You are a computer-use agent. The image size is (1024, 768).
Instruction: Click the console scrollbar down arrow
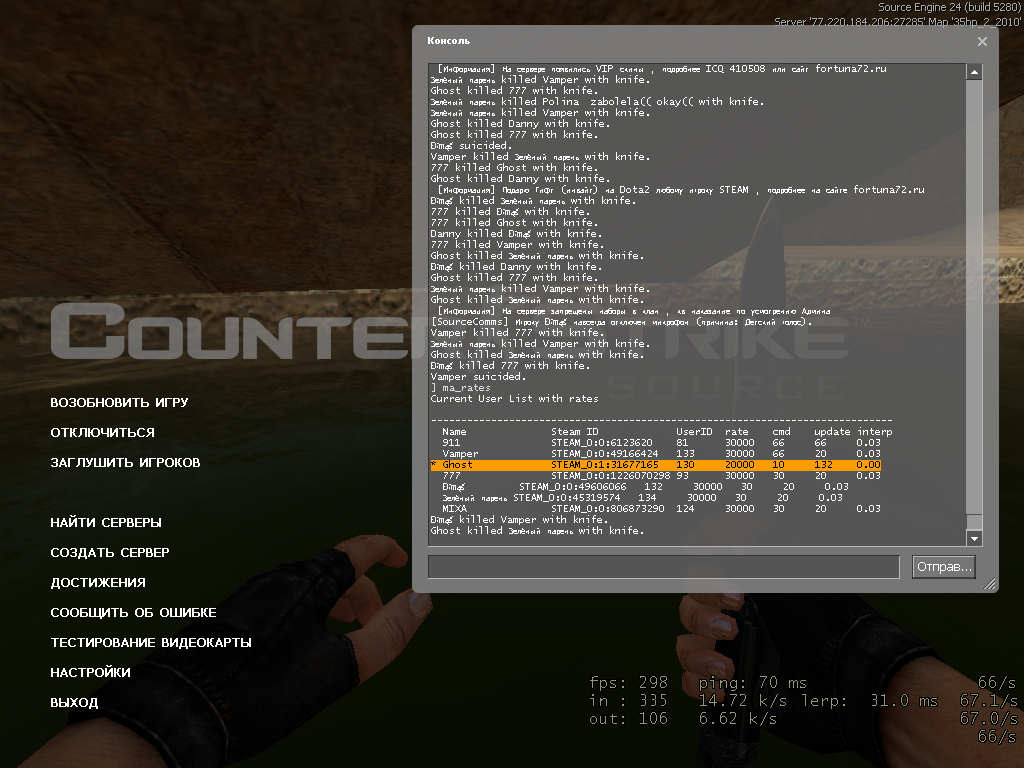[x=974, y=538]
